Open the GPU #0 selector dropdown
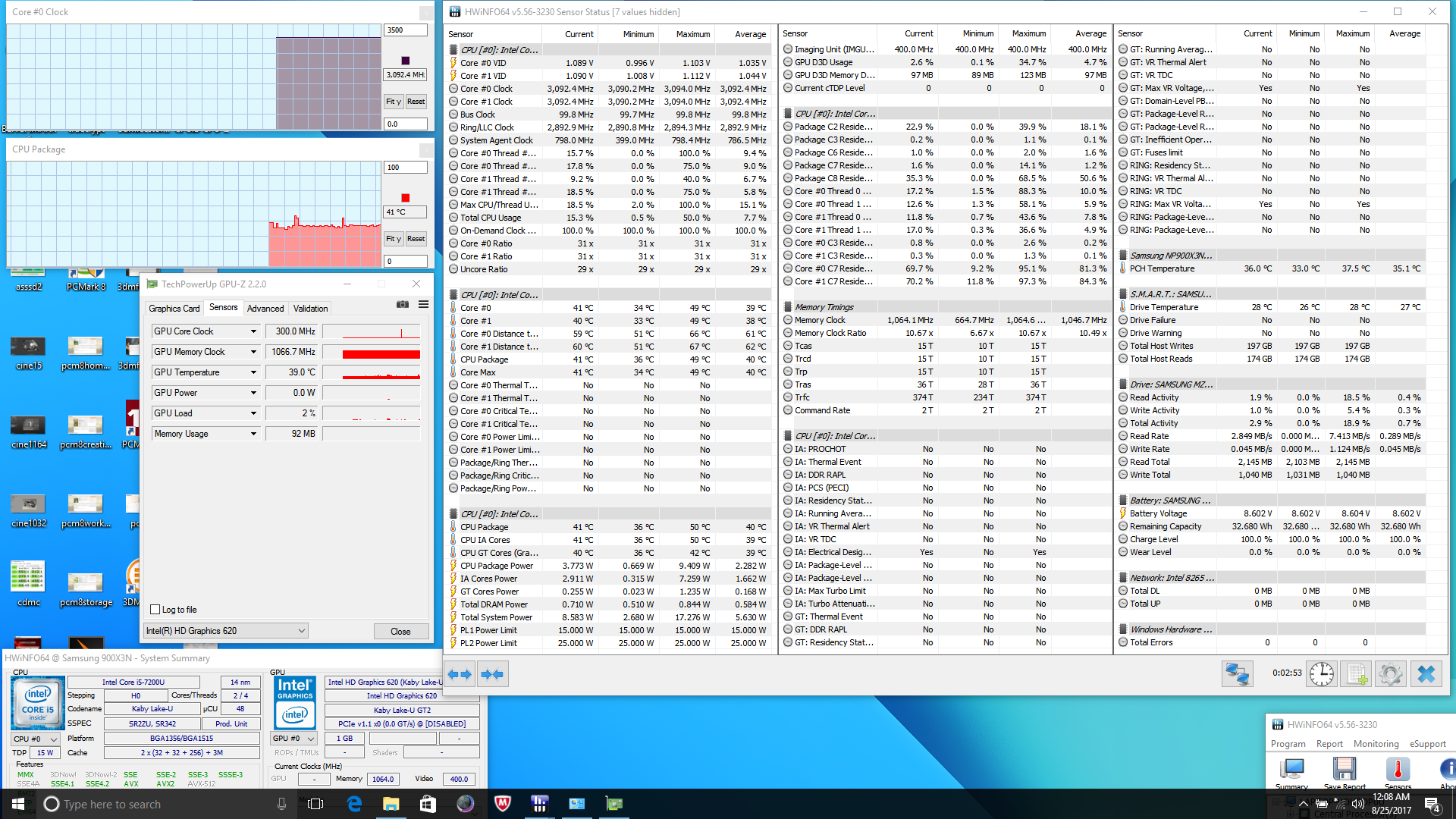1456x819 pixels. click(294, 738)
